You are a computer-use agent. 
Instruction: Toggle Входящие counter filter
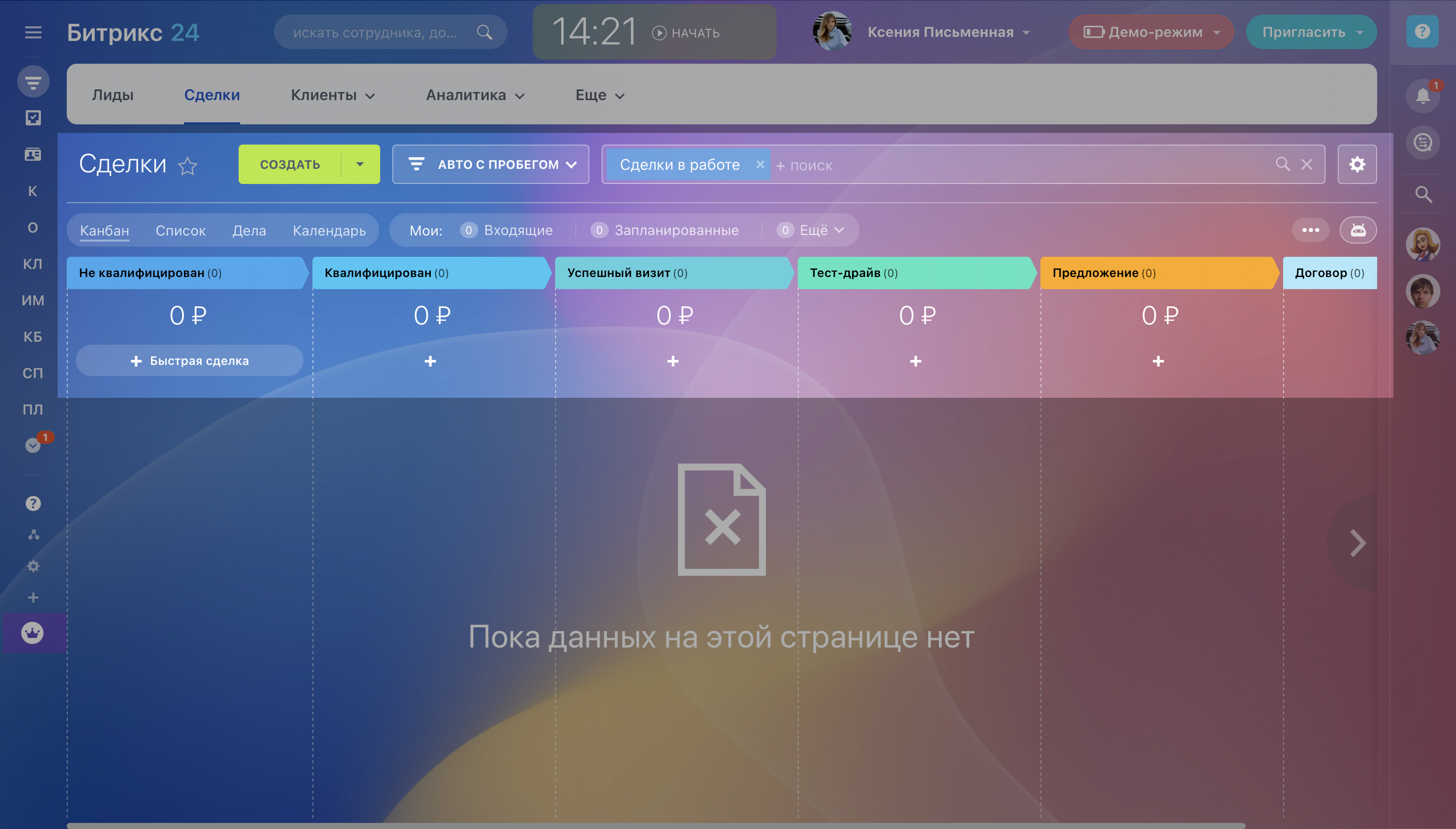click(x=507, y=230)
